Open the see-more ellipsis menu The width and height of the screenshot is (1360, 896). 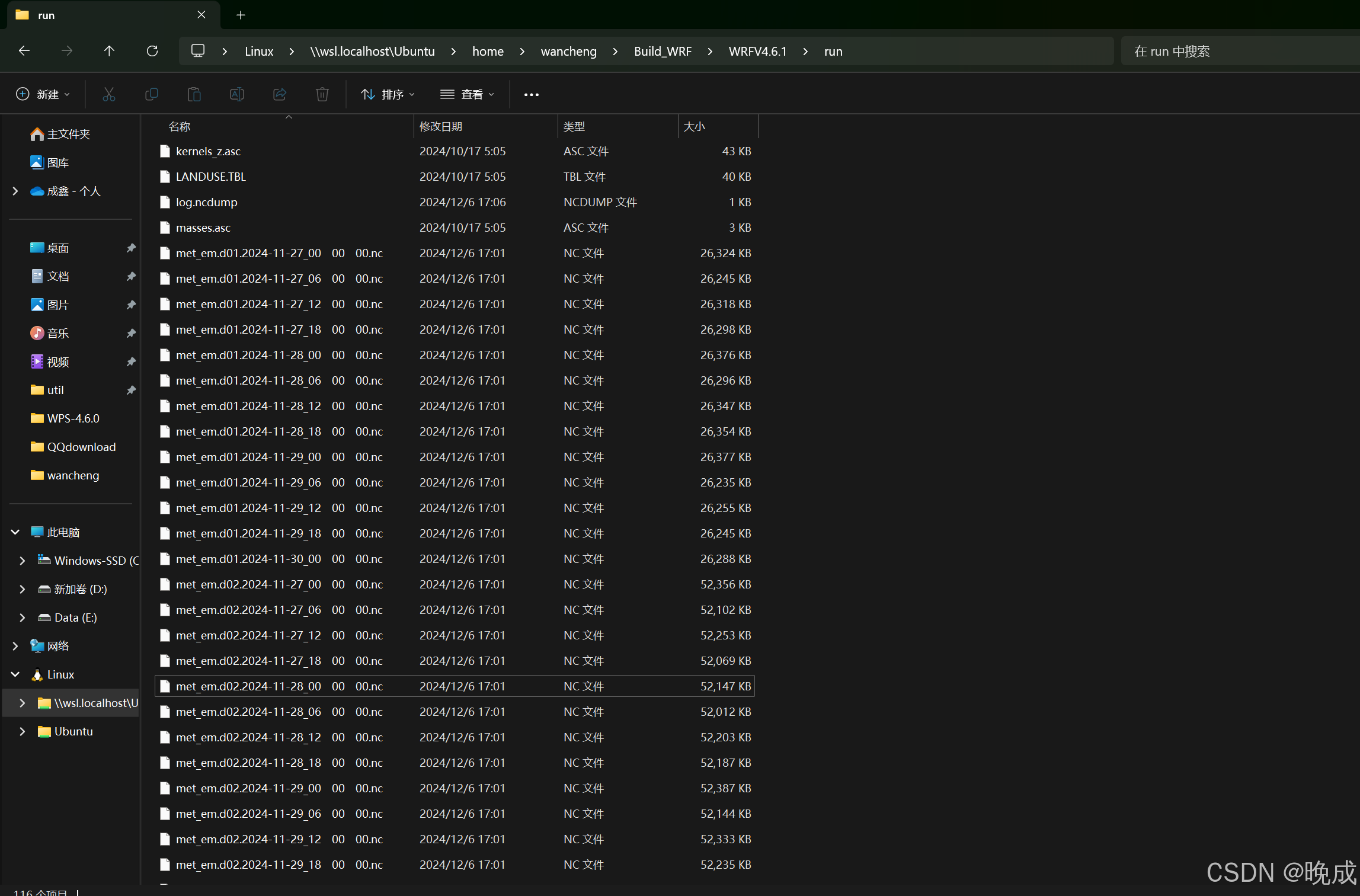[530, 94]
